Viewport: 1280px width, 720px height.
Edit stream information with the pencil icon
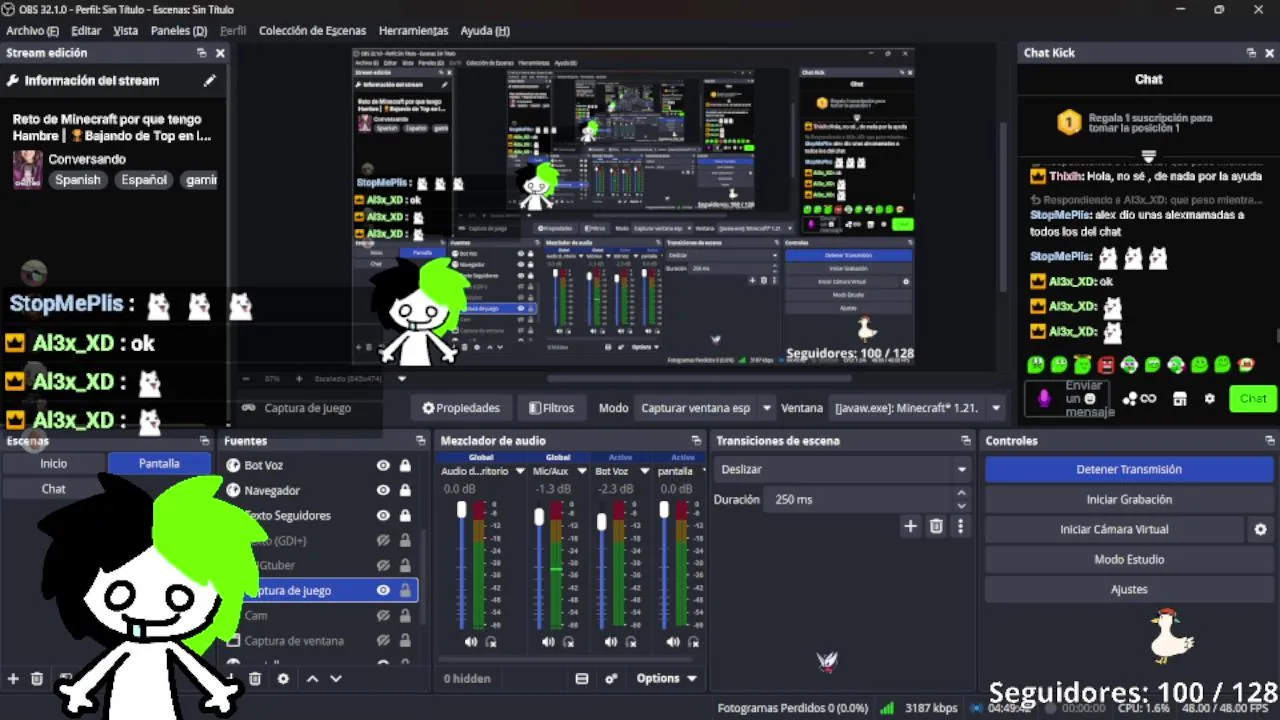tap(209, 81)
